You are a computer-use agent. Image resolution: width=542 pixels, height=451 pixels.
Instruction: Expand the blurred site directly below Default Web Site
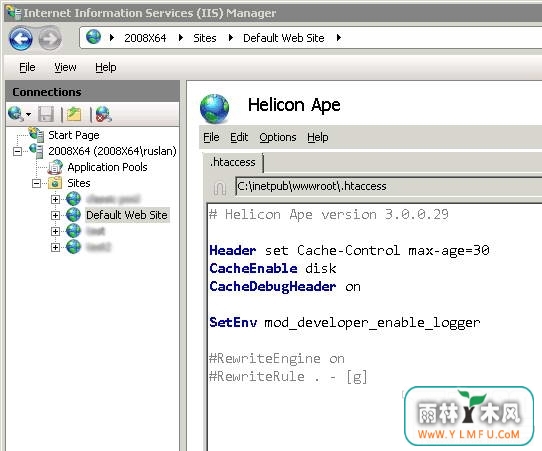[55, 231]
